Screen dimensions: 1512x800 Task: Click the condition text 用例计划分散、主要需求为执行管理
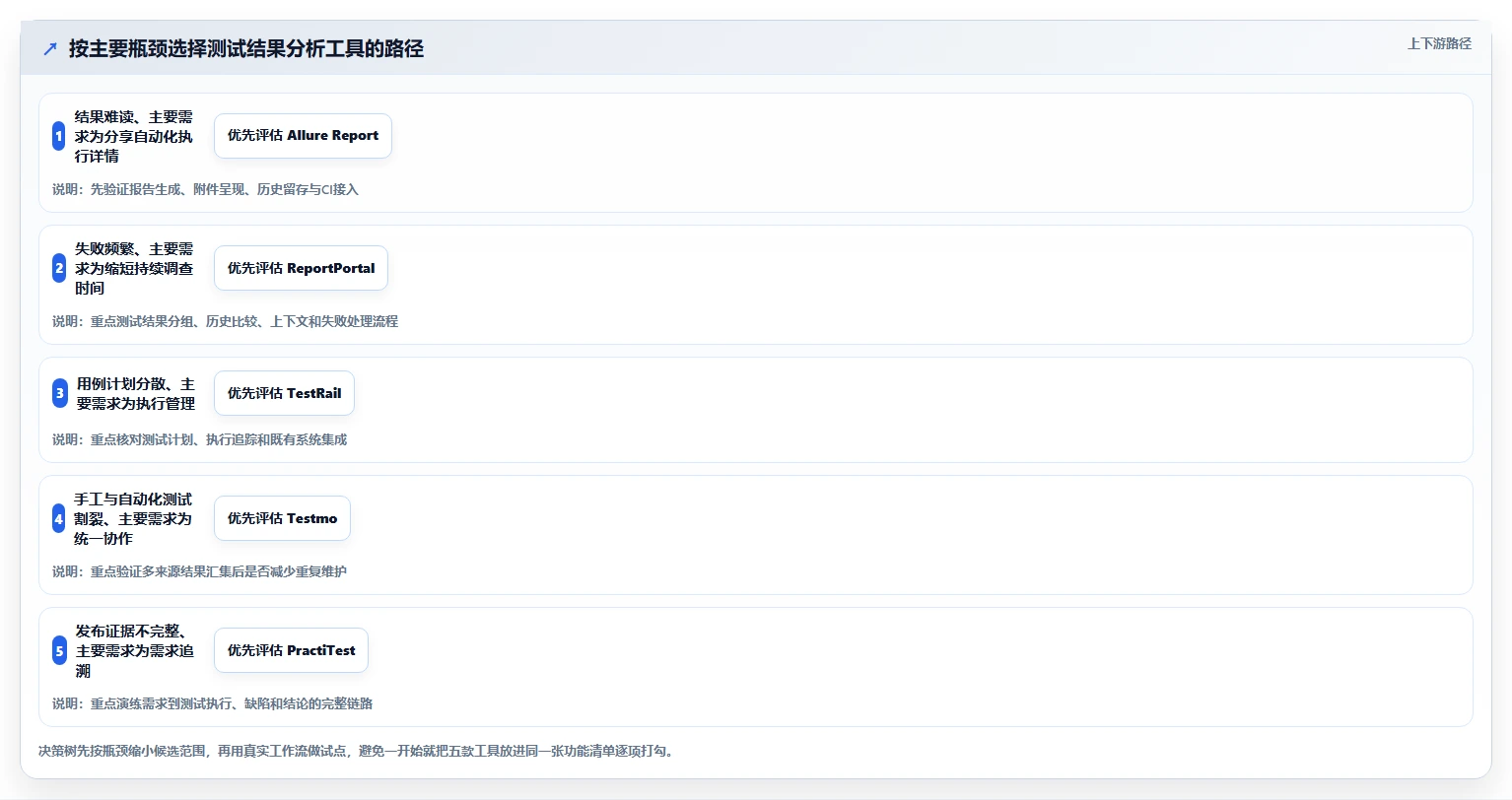click(x=136, y=393)
